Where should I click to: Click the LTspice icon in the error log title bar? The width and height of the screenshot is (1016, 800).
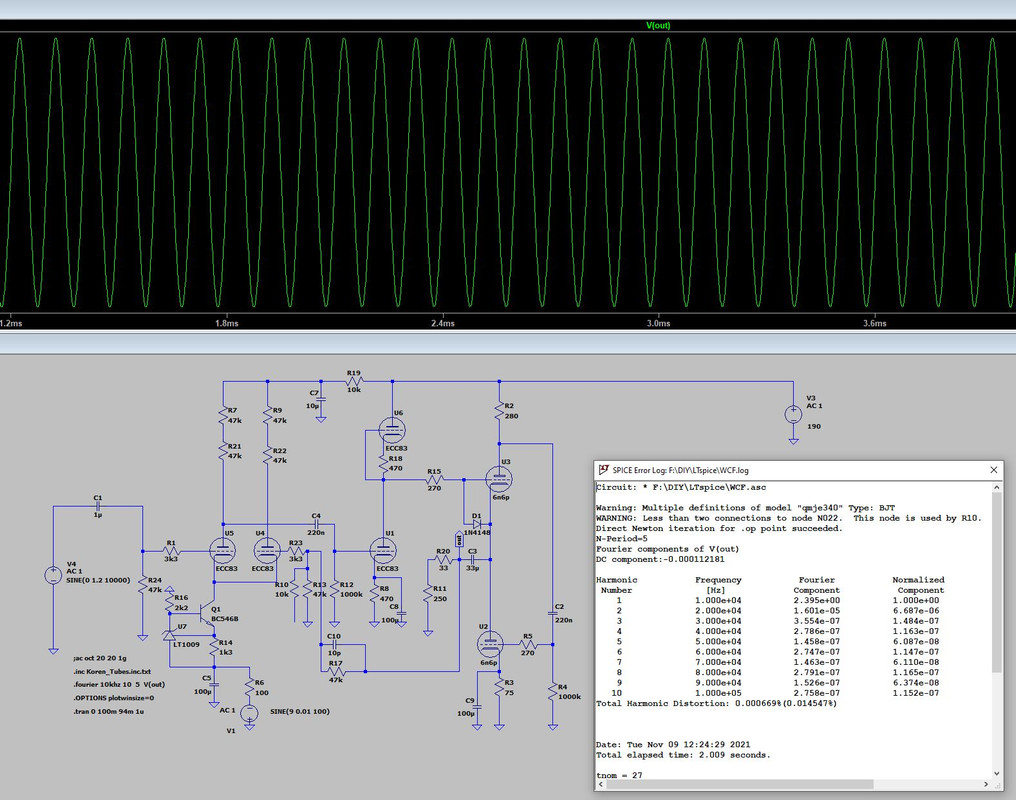pyautogui.click(x=603, y=470)
